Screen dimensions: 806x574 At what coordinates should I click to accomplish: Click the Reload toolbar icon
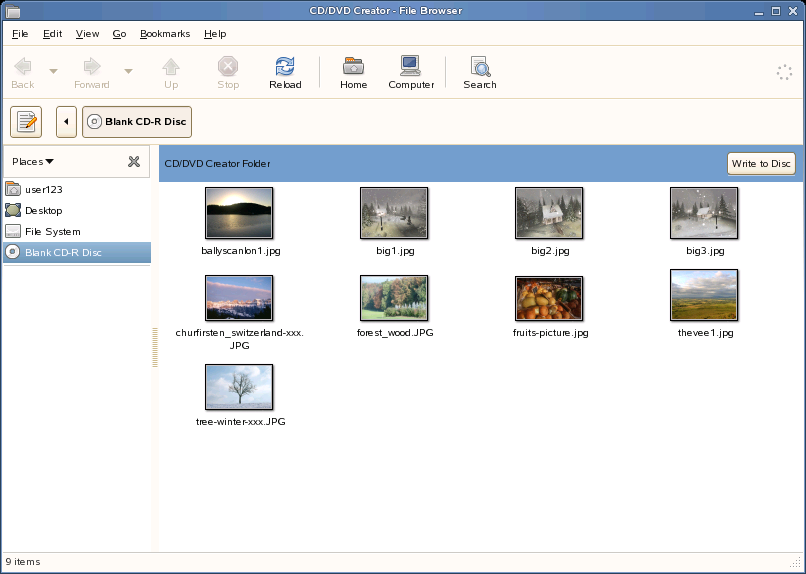click(285, 72)
